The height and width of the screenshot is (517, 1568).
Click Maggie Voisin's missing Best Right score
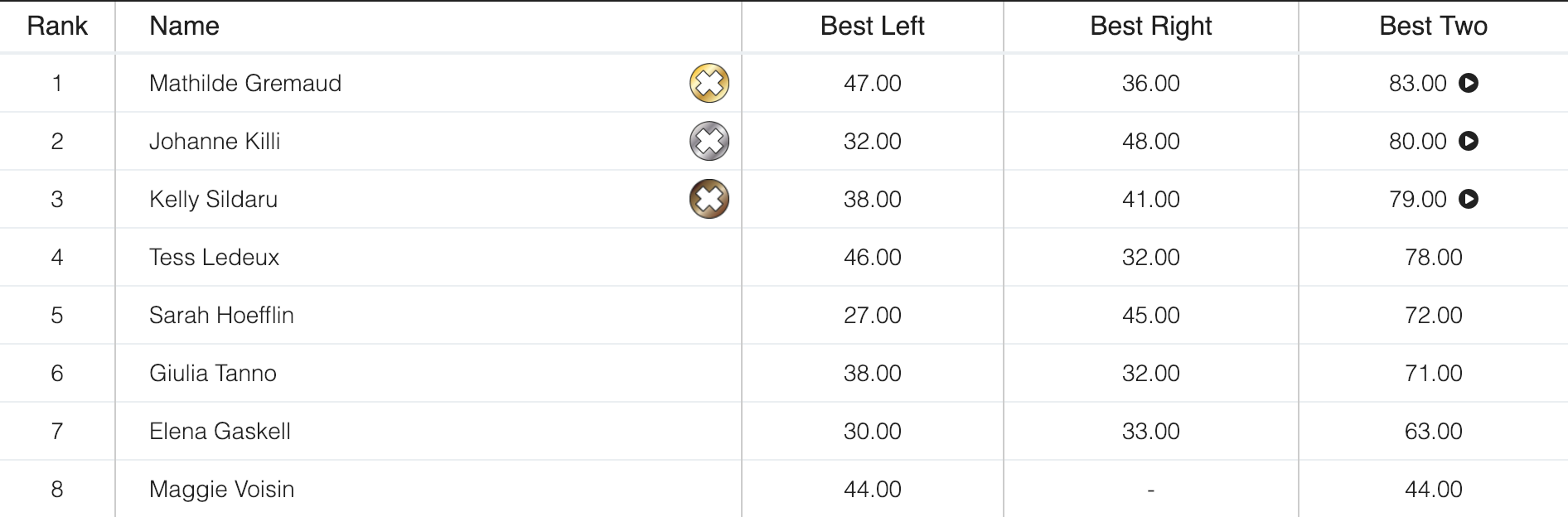[1150, 489]
